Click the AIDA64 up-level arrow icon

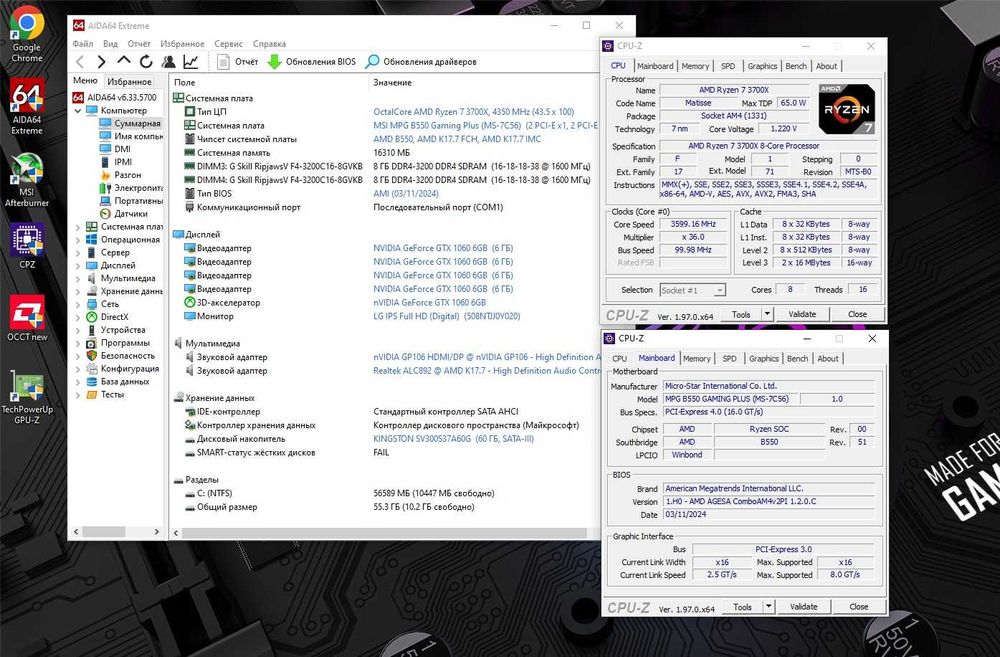124,61
